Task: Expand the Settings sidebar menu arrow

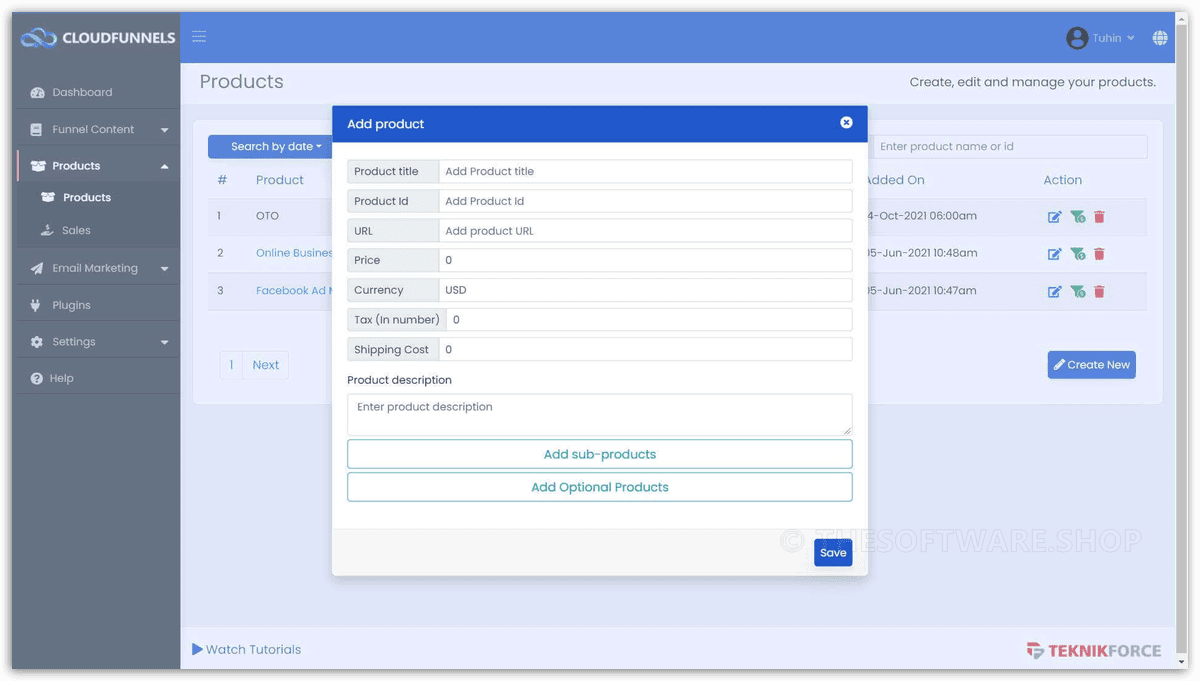Action: pyautogui.click(x=165, y=342)
